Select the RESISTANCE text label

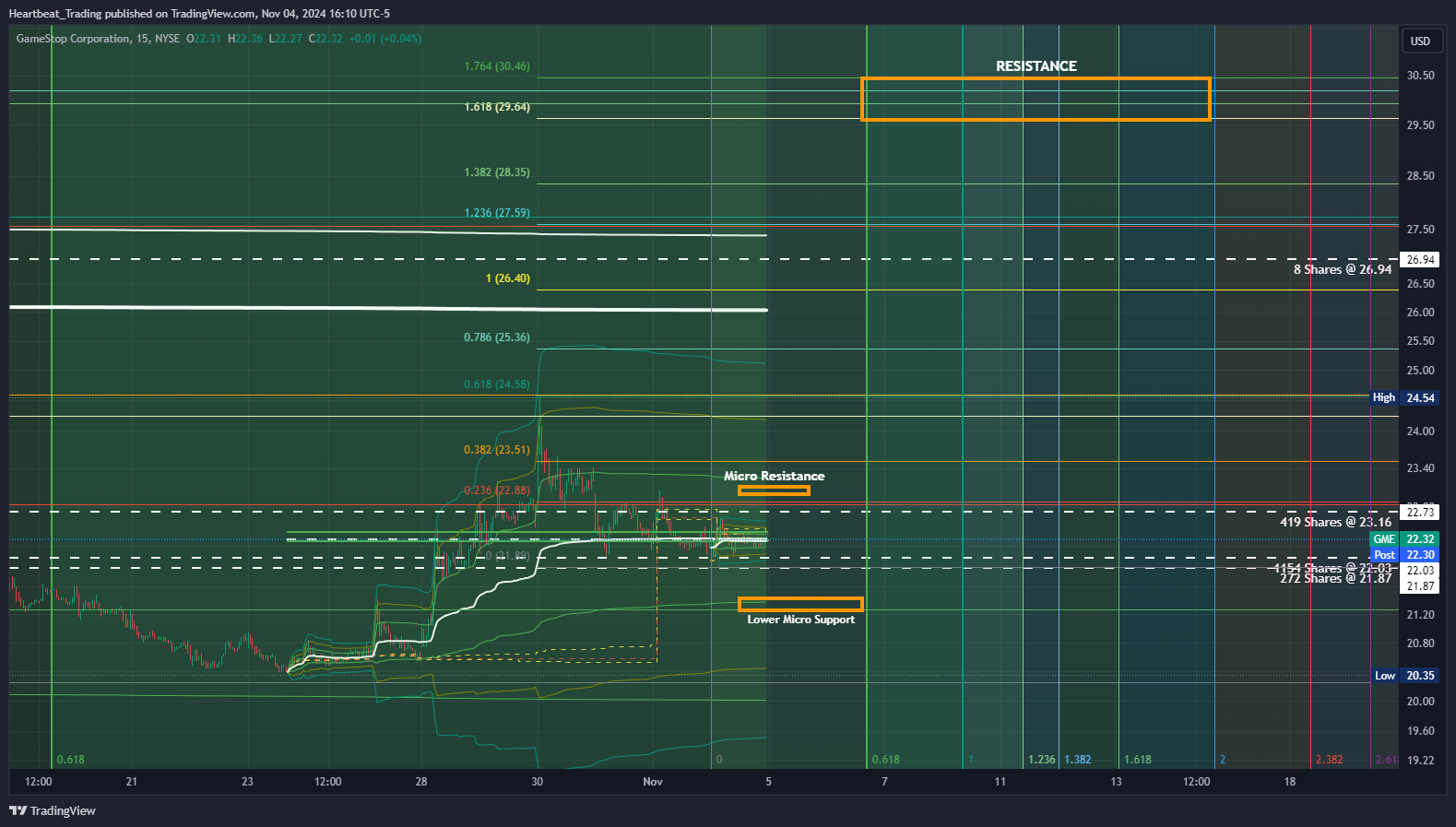click(x=1036, y=66)
